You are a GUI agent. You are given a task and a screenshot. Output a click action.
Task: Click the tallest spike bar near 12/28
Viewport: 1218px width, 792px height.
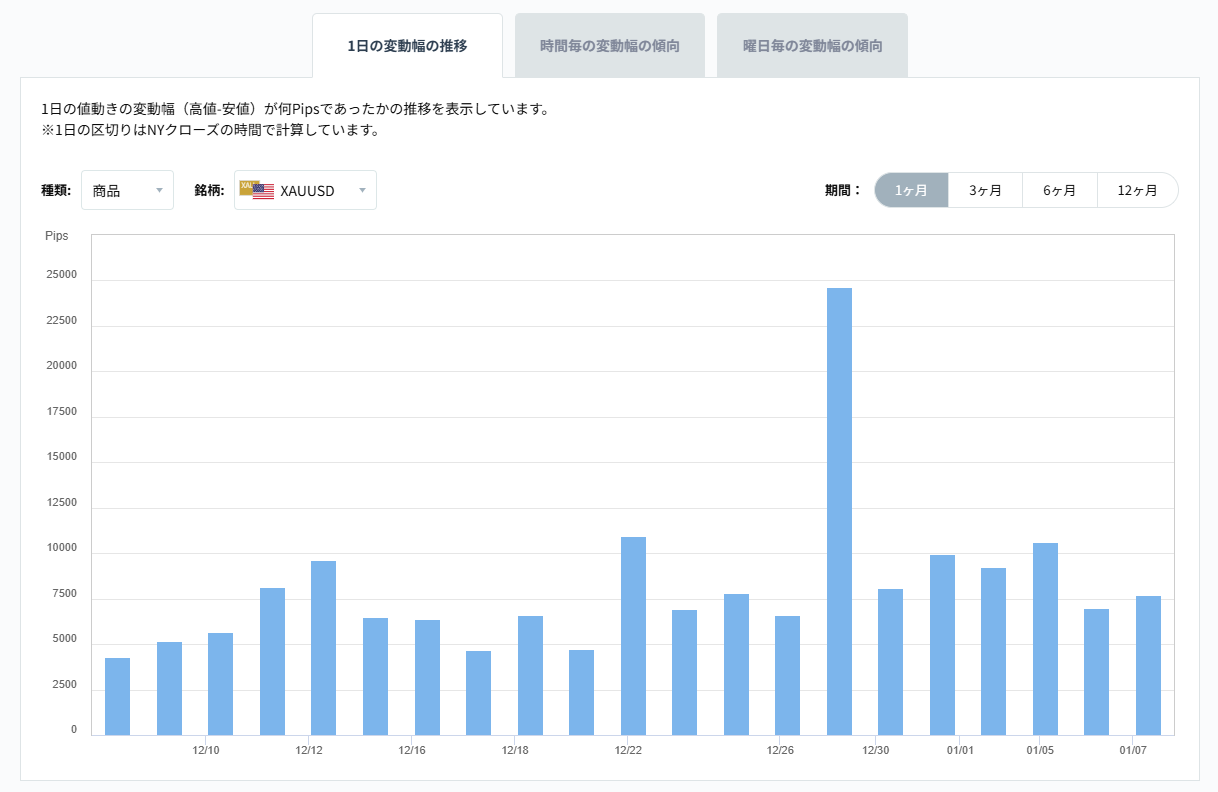pyautogui.click(x=840, y=500)
